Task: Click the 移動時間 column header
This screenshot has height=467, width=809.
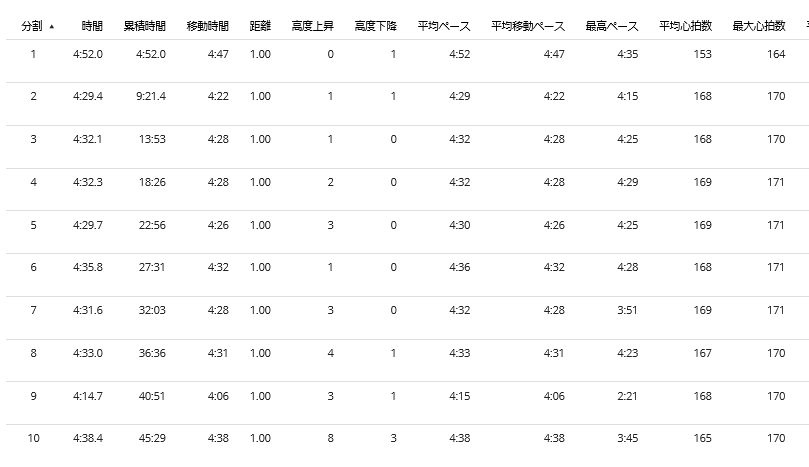Action: (207, 26)
